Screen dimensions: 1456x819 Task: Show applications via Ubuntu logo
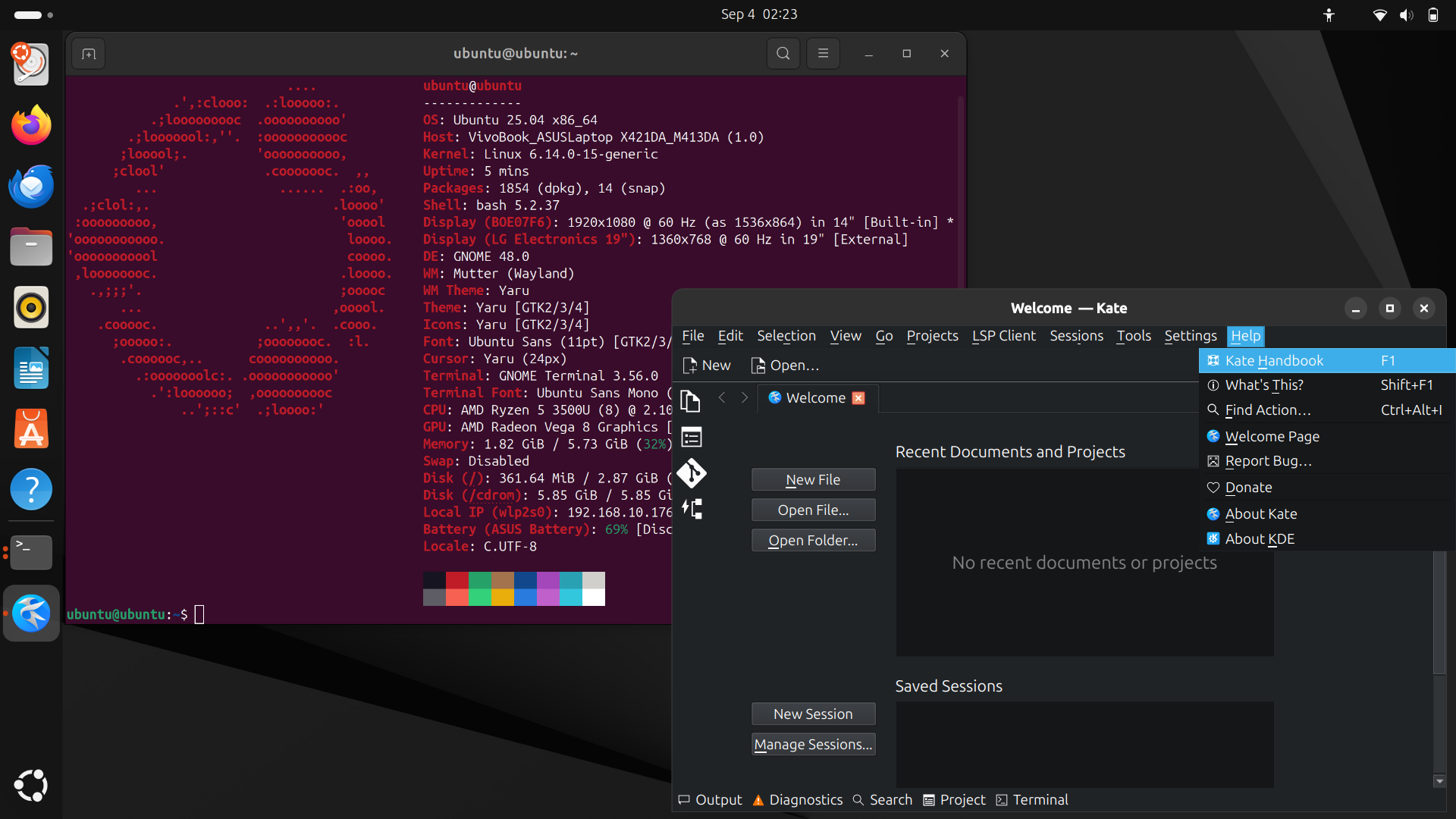point(31,786)
